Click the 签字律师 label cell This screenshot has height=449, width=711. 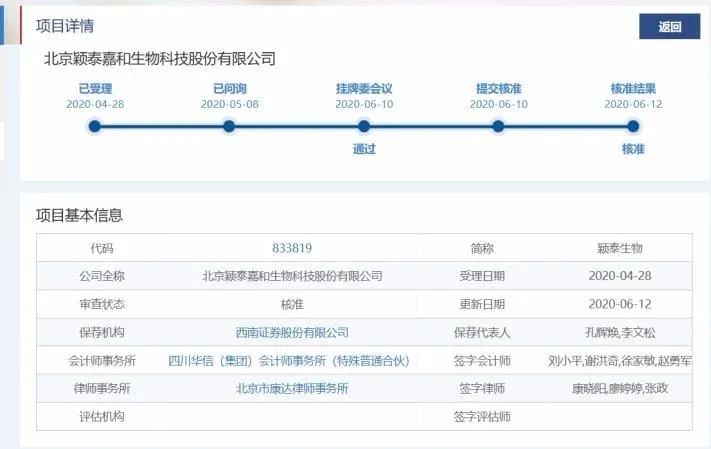482,389
